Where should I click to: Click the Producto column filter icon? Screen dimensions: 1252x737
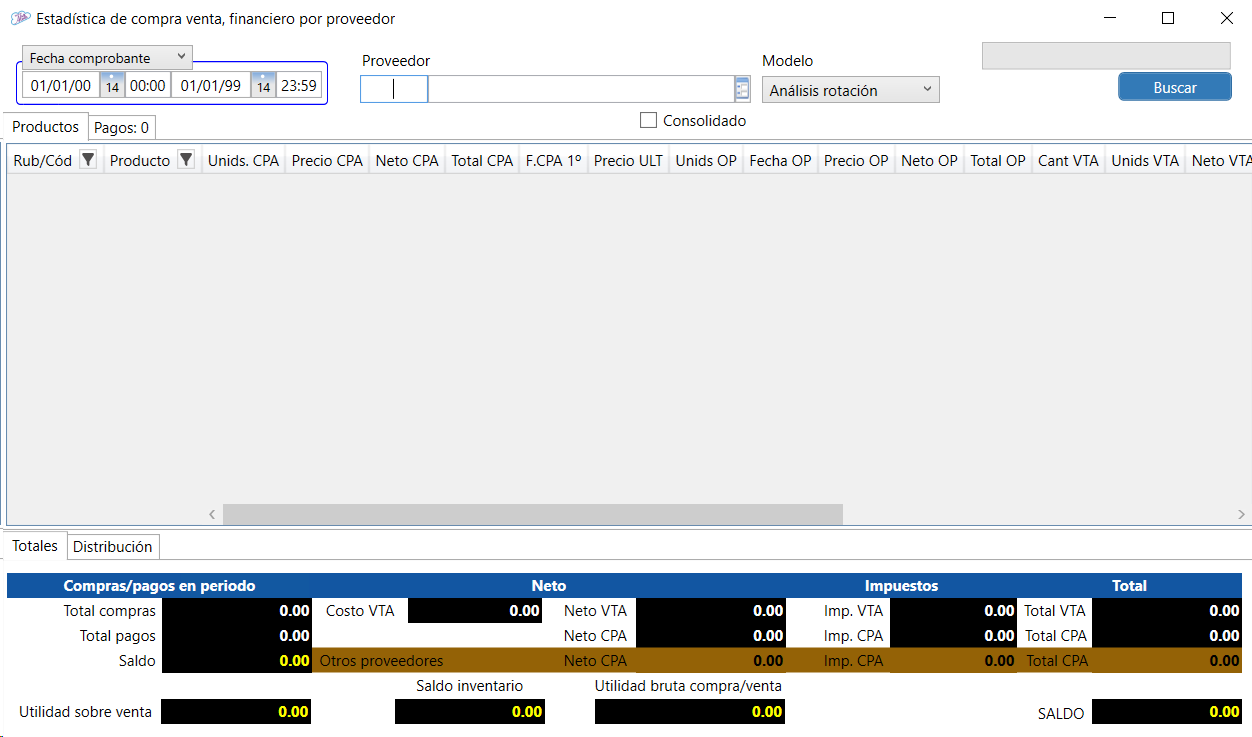tap(185, 160)
